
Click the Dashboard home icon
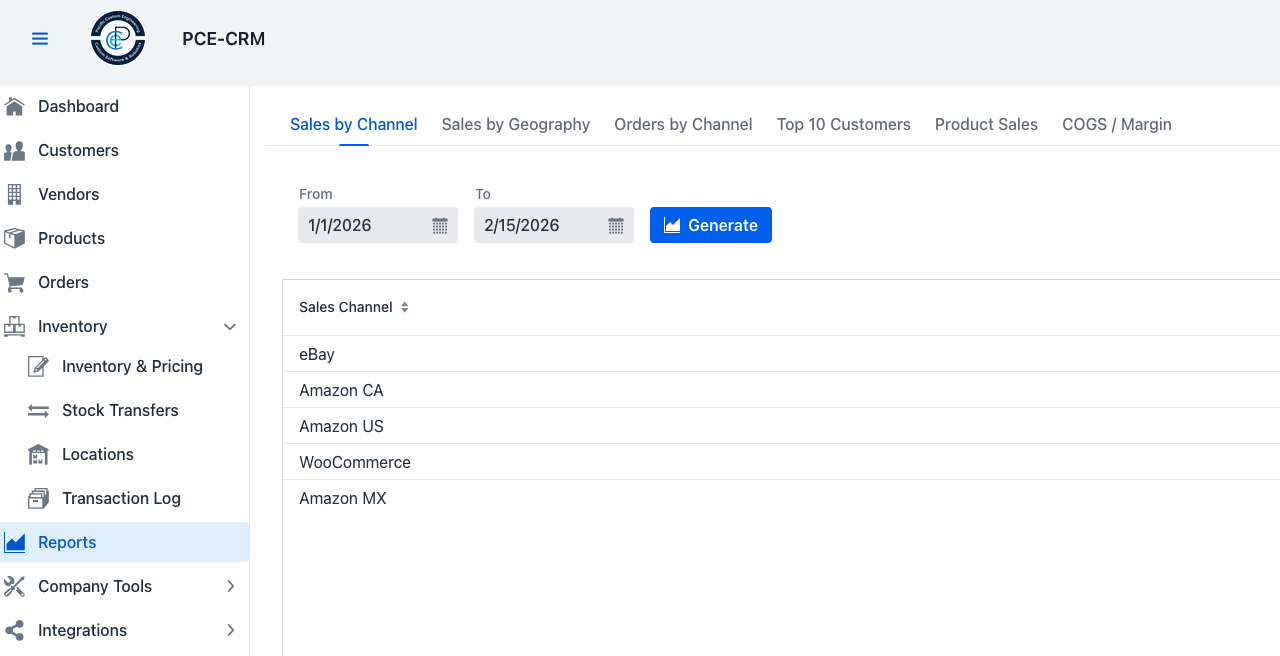[x=14, y=106]
